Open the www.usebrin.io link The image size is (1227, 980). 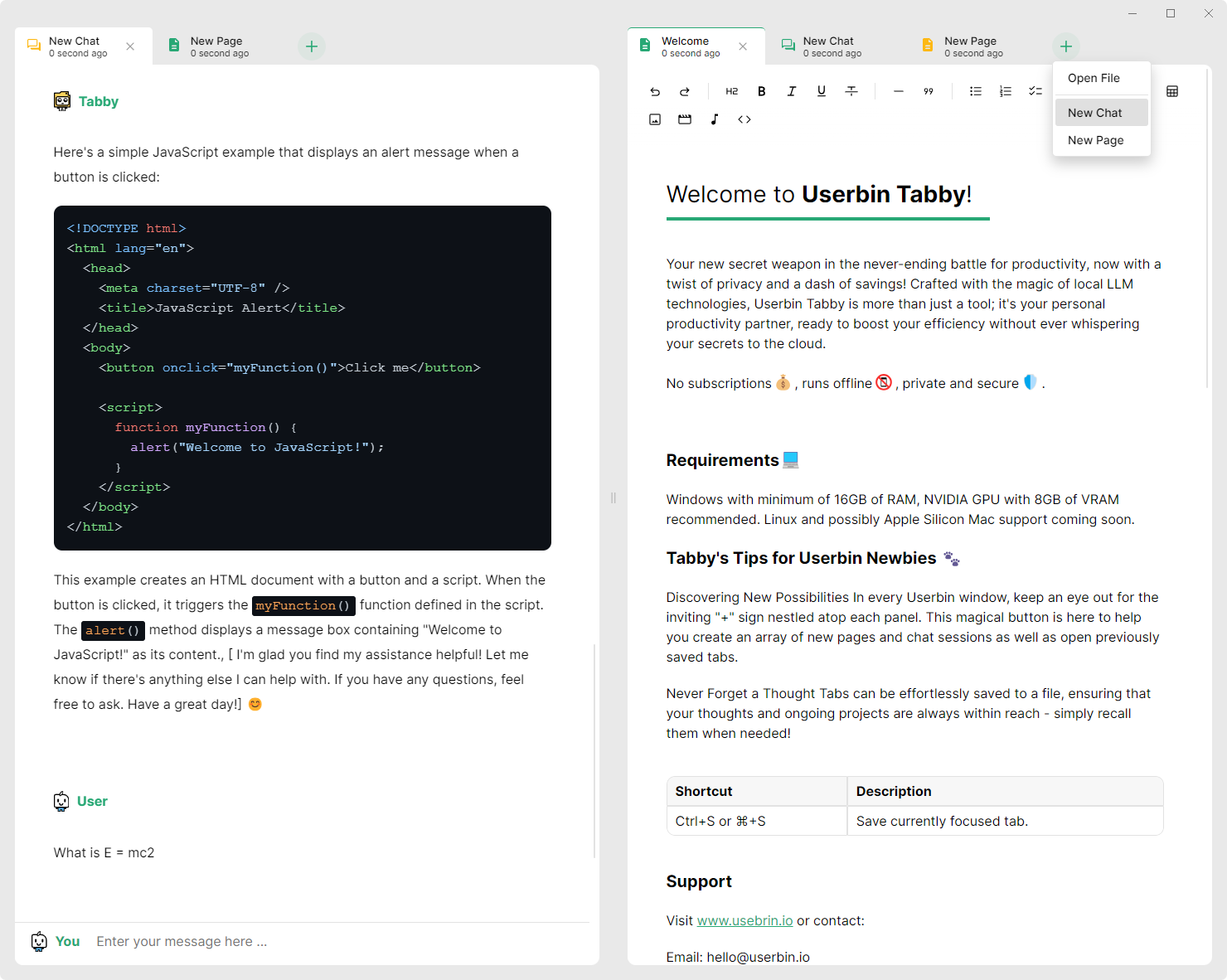[x=744, y=920]
